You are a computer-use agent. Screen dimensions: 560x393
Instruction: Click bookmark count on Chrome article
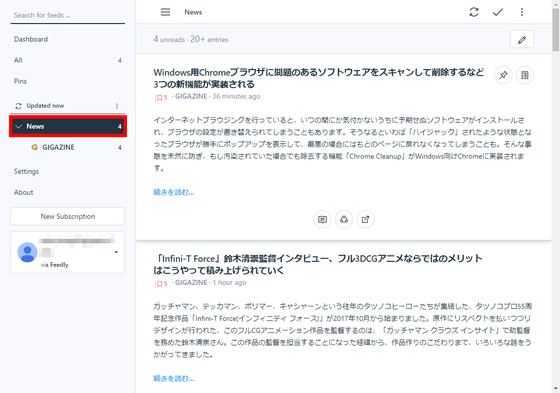pos(161,97)
